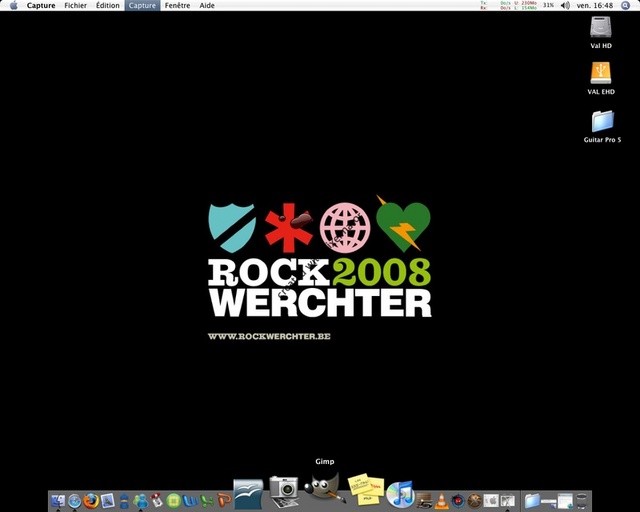The image size is (640, 512).
Task: Launch Safari from the Dock
Action: tap(74, 501)
